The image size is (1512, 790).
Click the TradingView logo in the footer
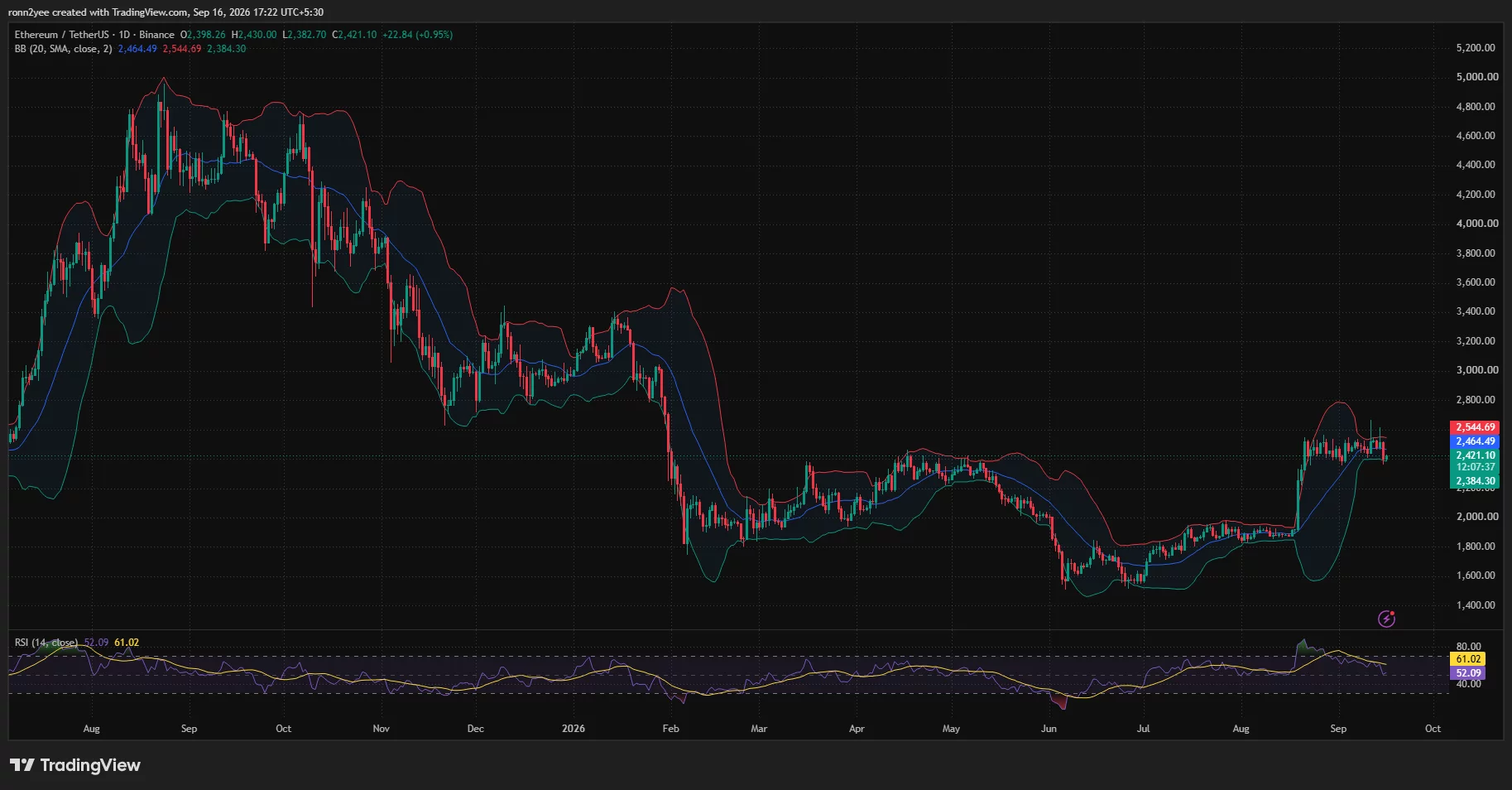coord(75,765)
